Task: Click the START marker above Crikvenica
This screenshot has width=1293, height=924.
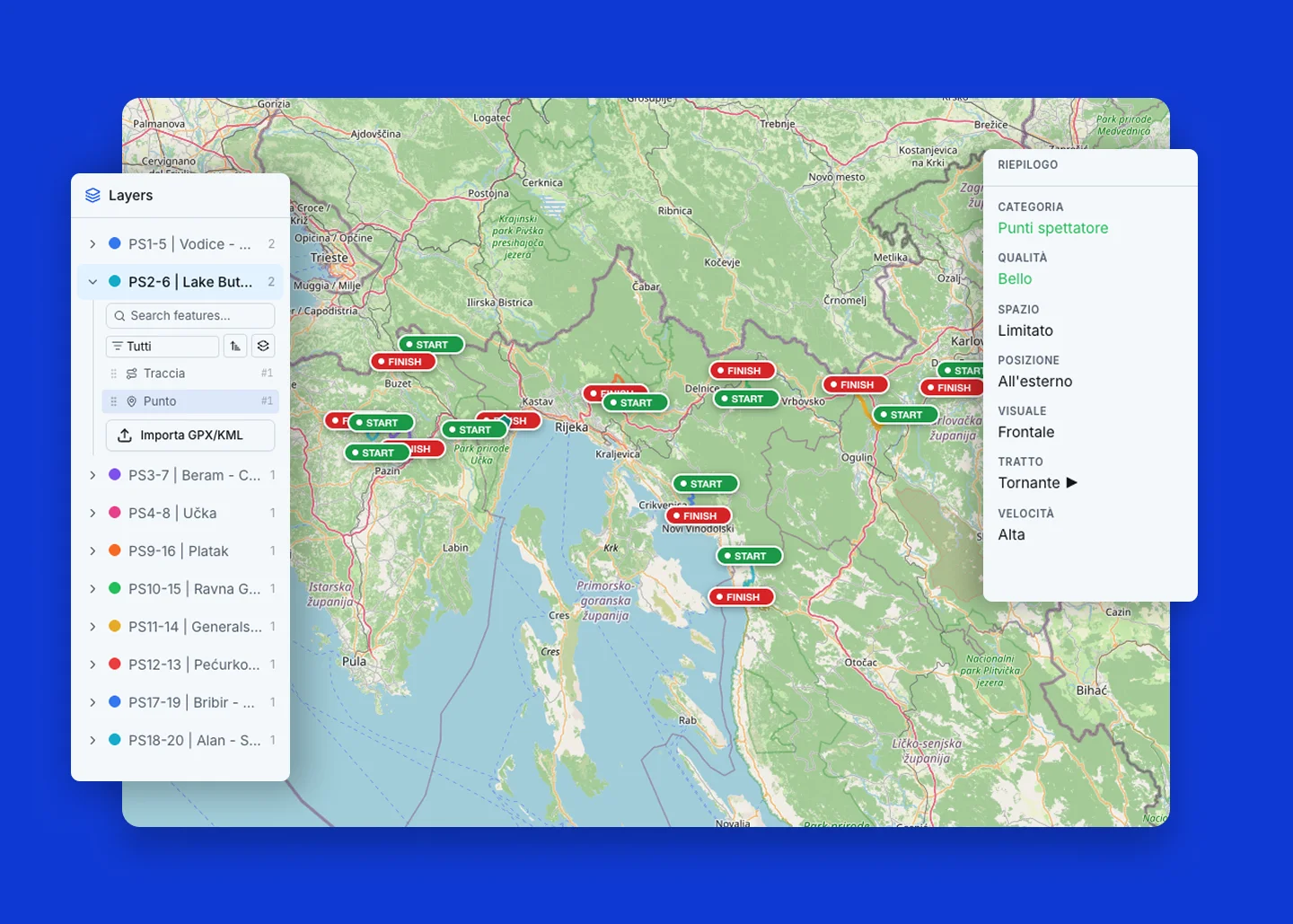Action: [706, 484]
